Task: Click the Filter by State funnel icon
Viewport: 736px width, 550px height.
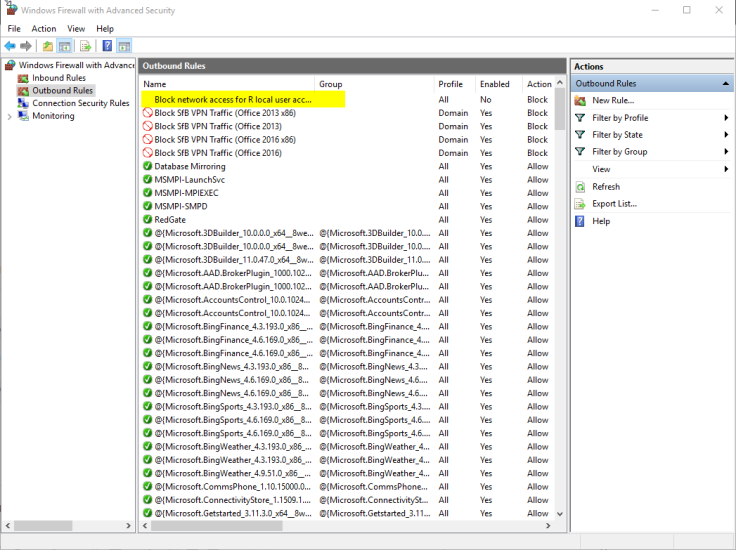Action: (x=580, y=135)
